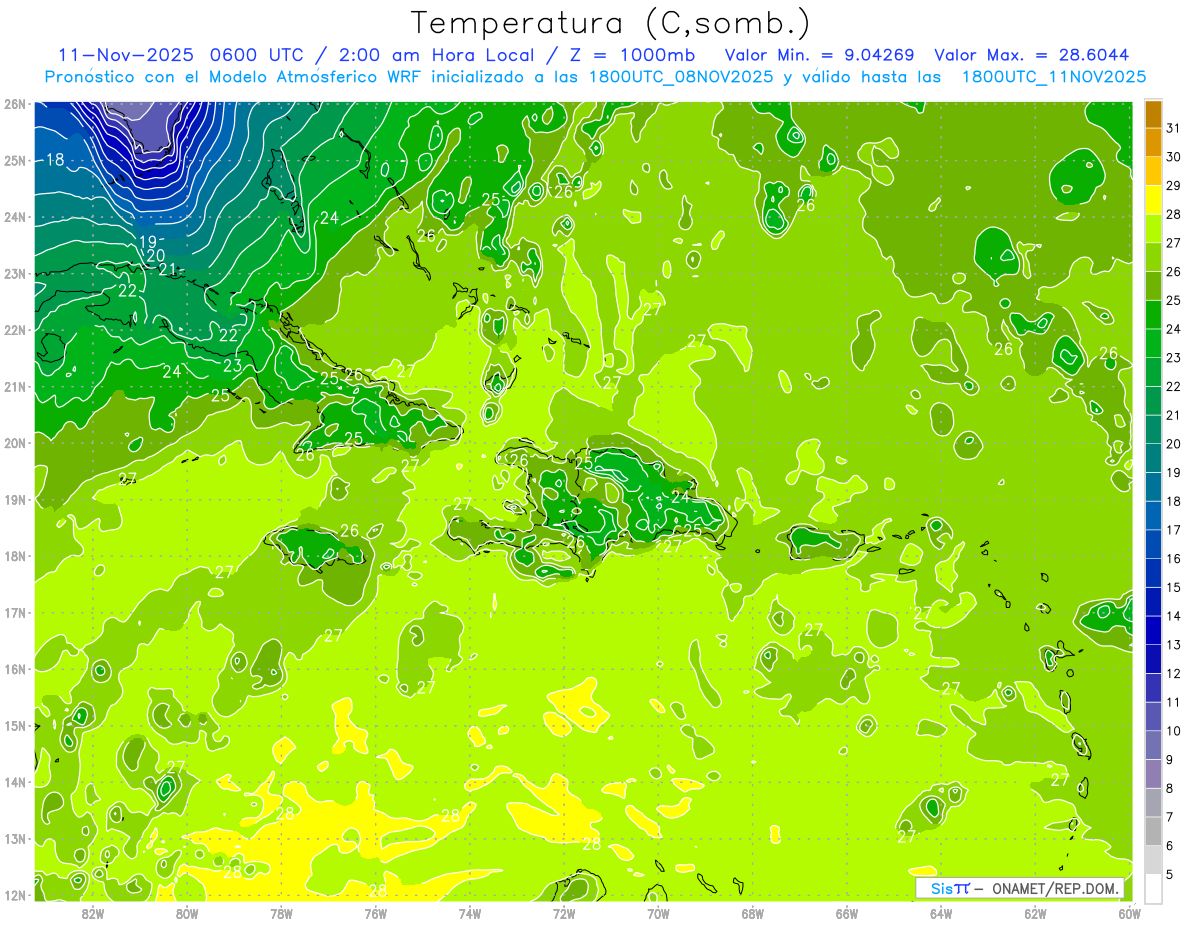Click the yellow color bar segment between 28 and 29

[1153, 200]
